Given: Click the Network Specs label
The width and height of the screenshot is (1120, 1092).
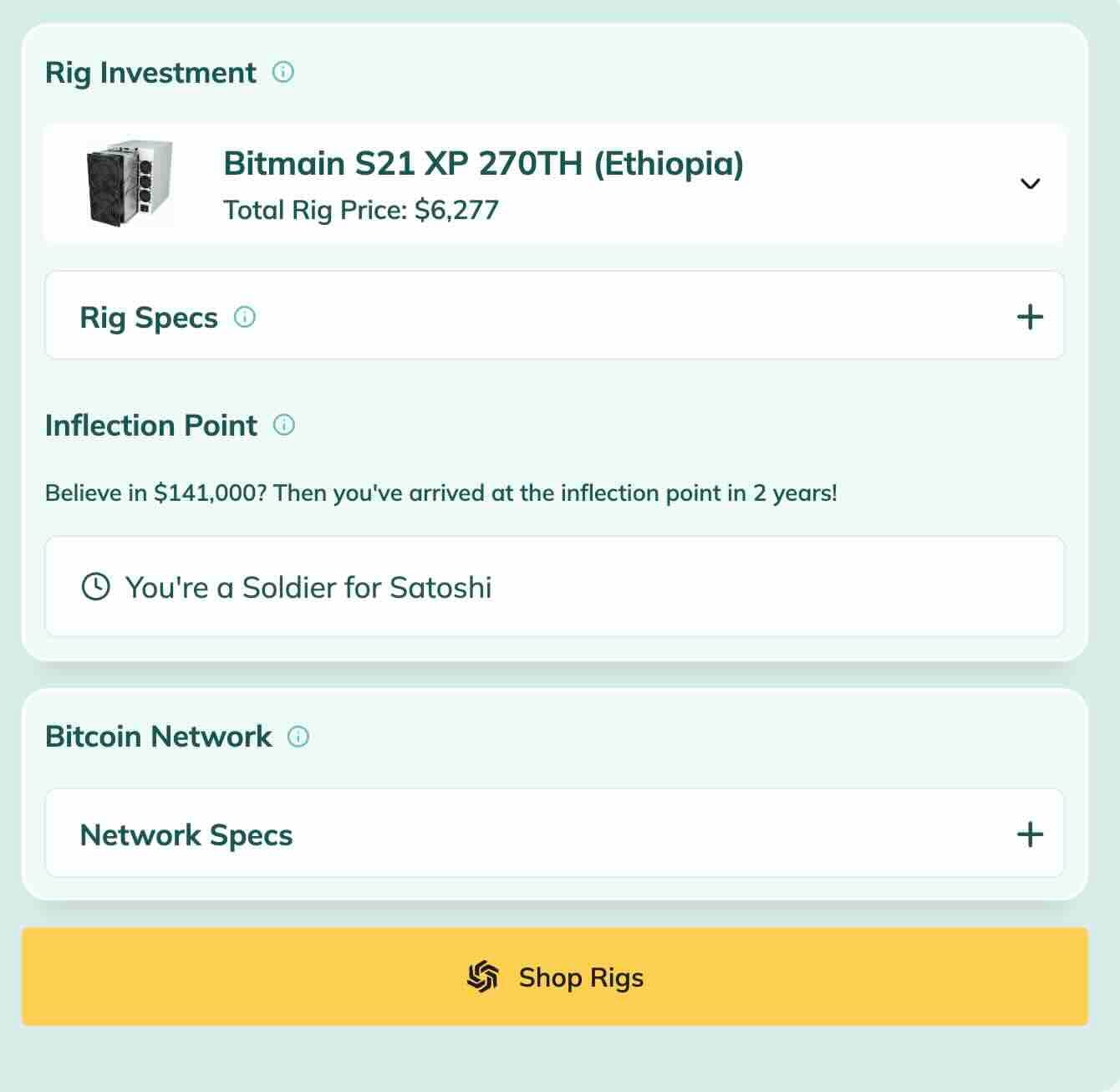Looking at the screenshot, I should click(186, 835).
